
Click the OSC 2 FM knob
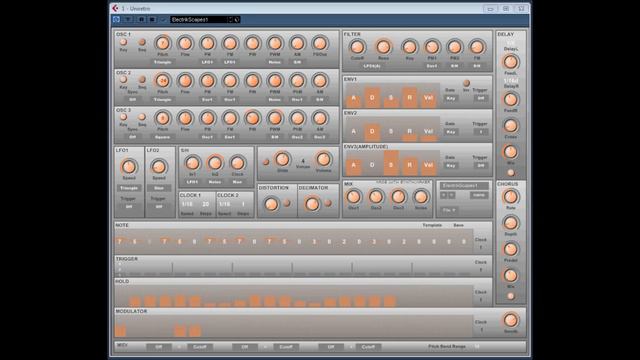pos(230,81)
